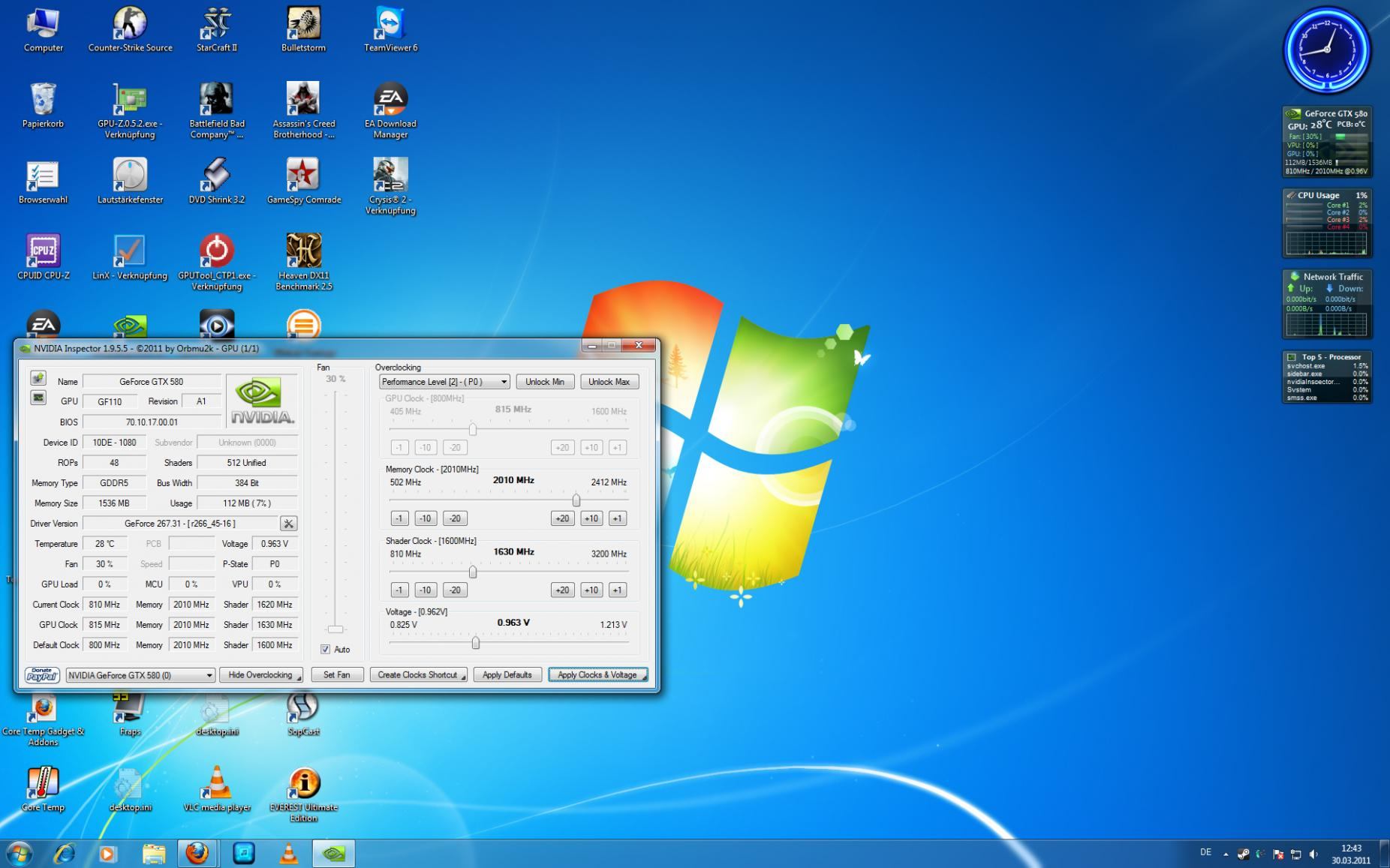The width and height of the screenshot is (1390, 868).
Task: Click the driver settings wrench icon
Action: (288, 524)
